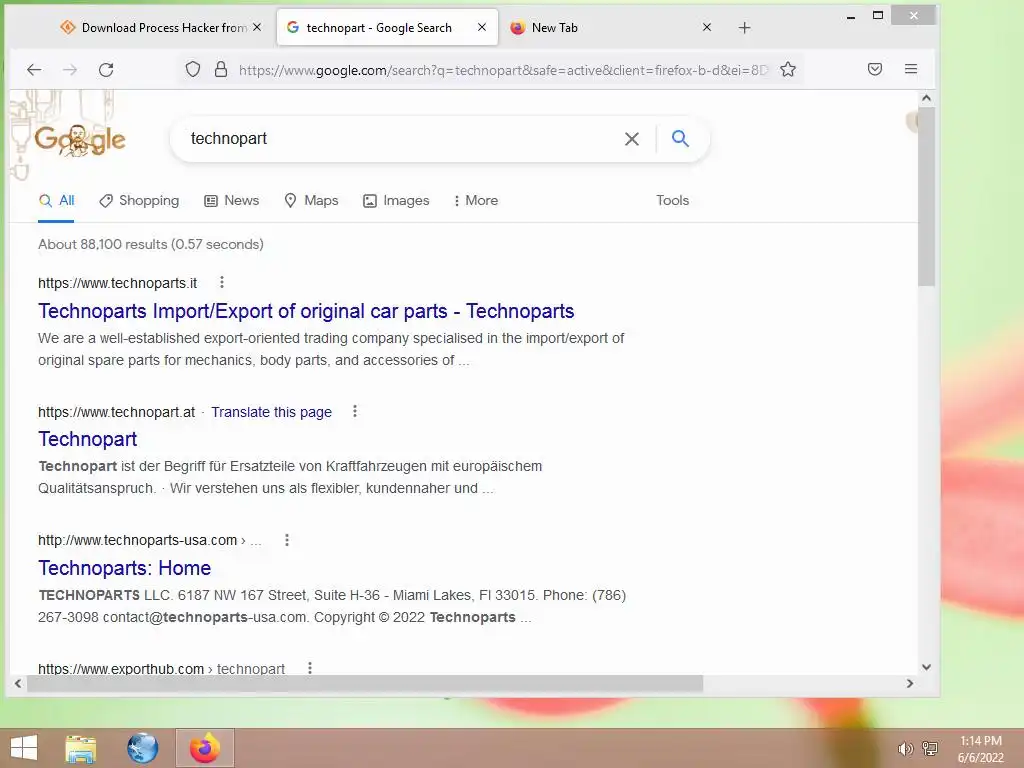The width and height of the screenshot is (1024, 768).
Task: Open options dots next to technoparts-usa.com result
Action: pos(287,539)
